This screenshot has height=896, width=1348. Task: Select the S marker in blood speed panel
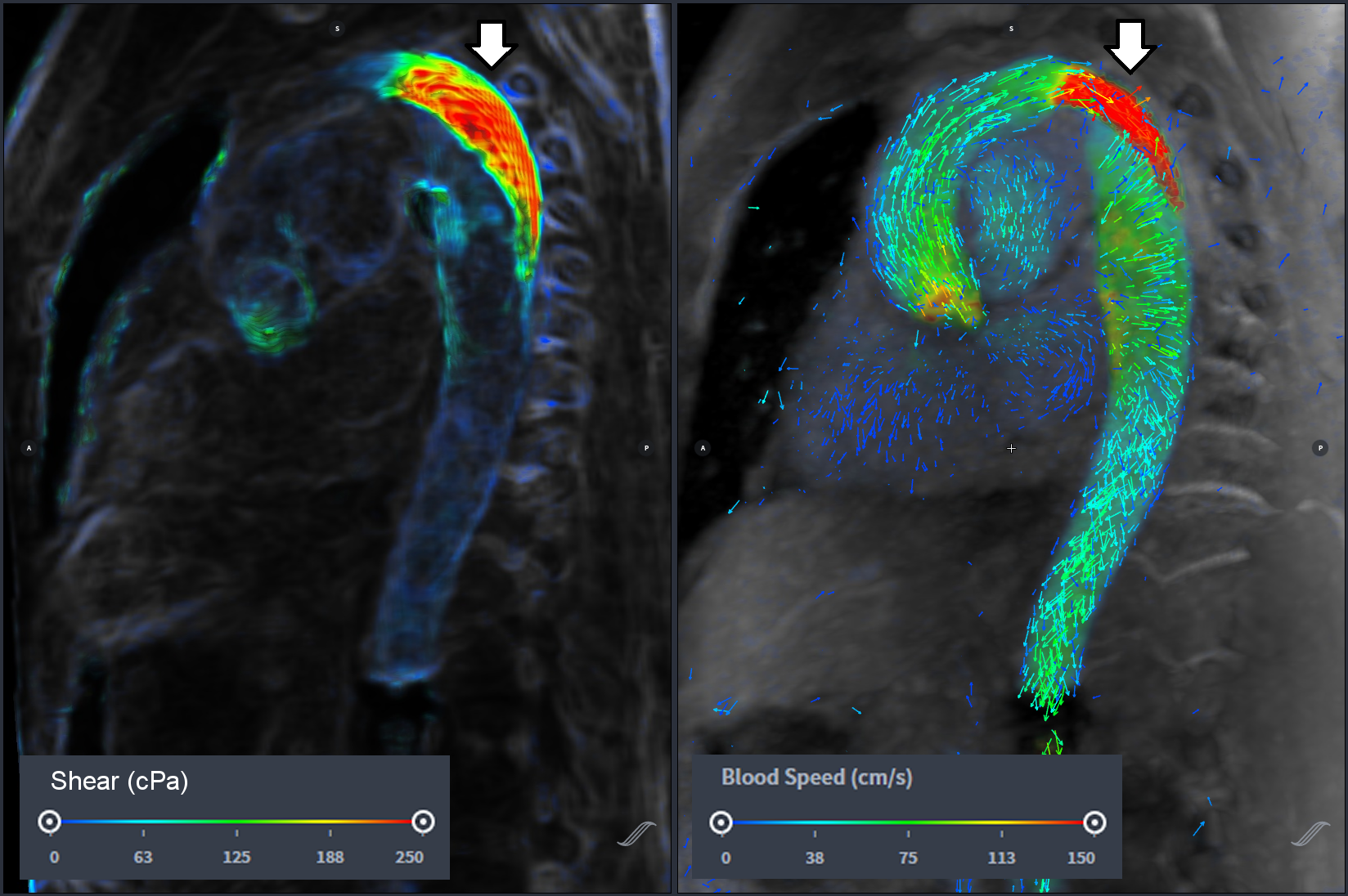click(x=1011, y=29)
